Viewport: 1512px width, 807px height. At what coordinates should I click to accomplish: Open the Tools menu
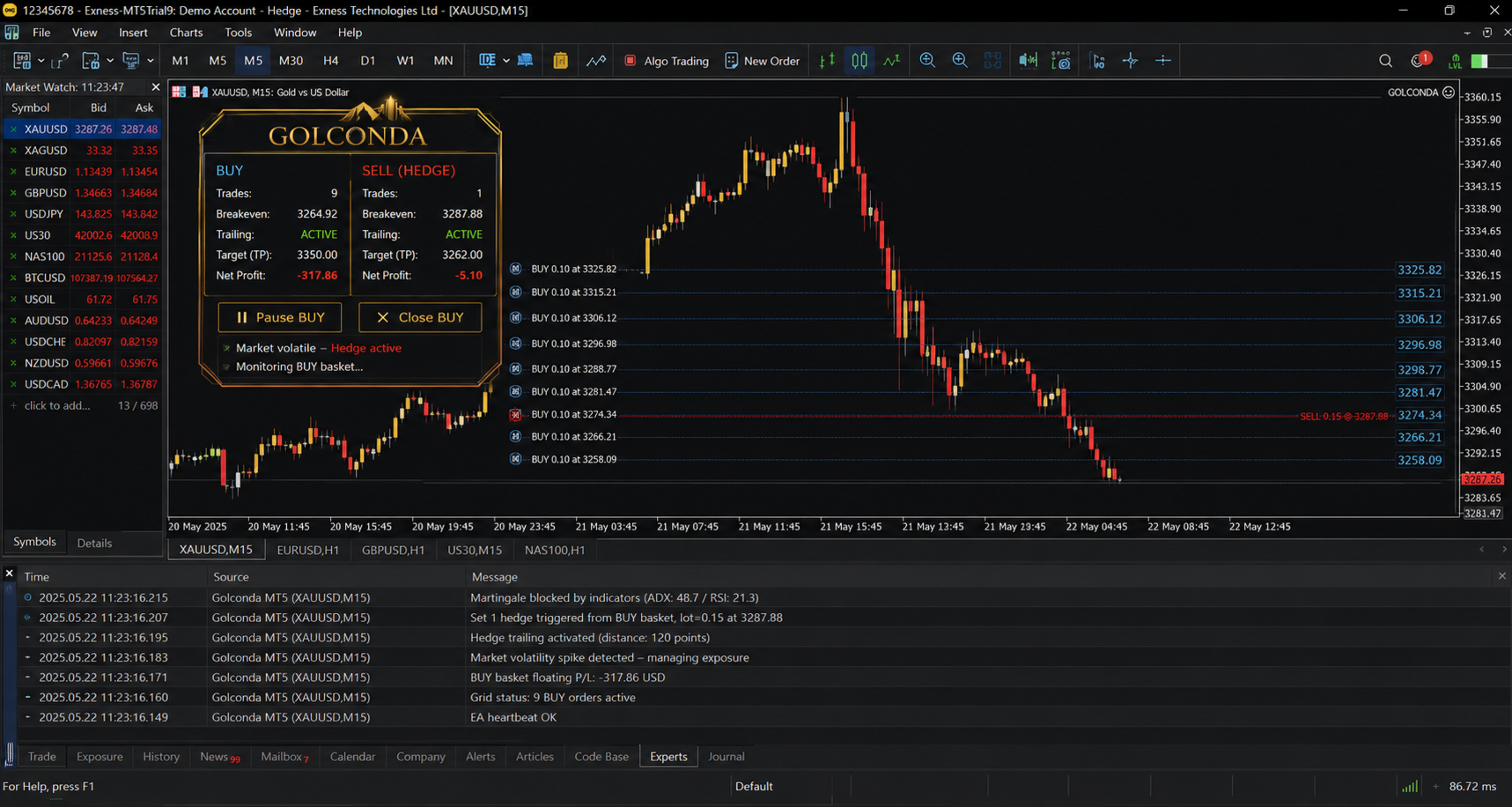tap(238, 33)
